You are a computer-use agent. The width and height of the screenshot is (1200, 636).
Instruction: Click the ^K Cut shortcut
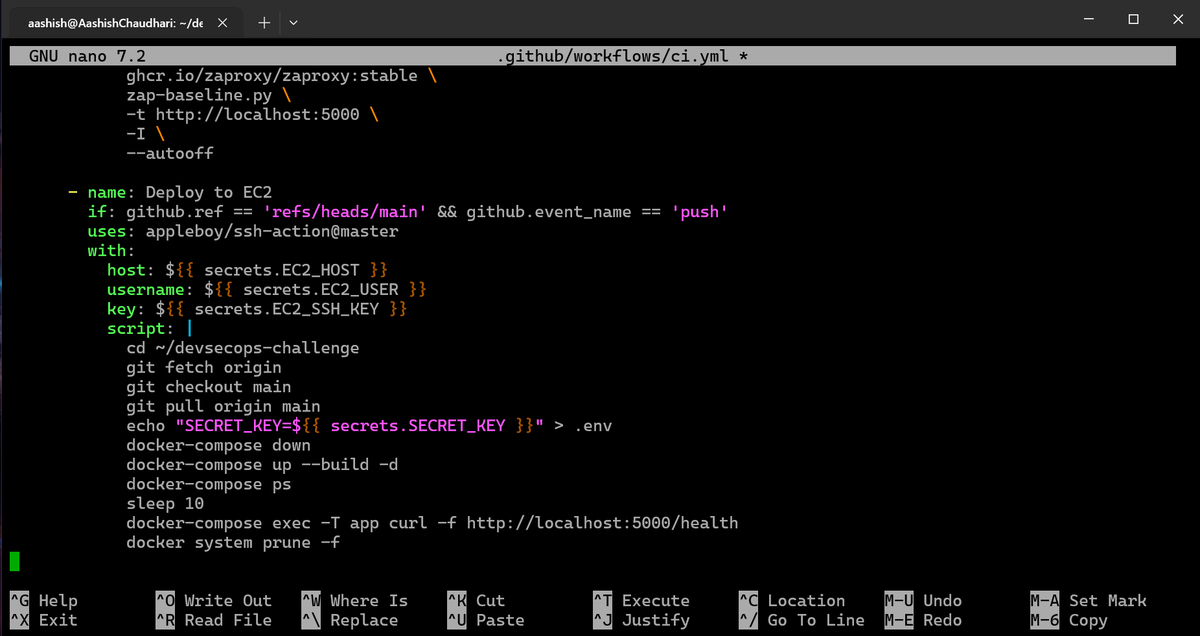pos(476,601)
